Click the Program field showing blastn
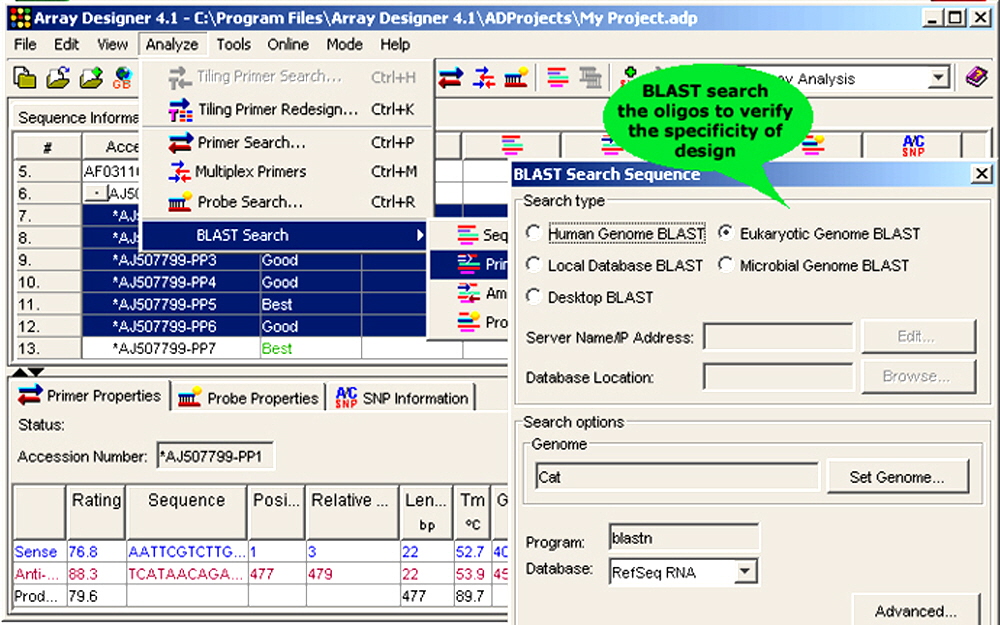Viewport: 1000px width, 625px height. (x=684, y=538)
